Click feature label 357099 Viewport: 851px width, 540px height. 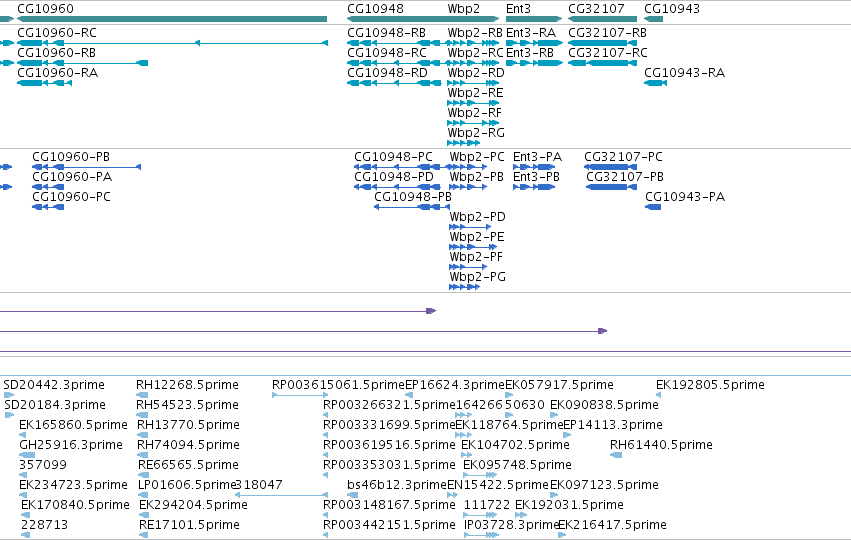click(x=42, y=465)
